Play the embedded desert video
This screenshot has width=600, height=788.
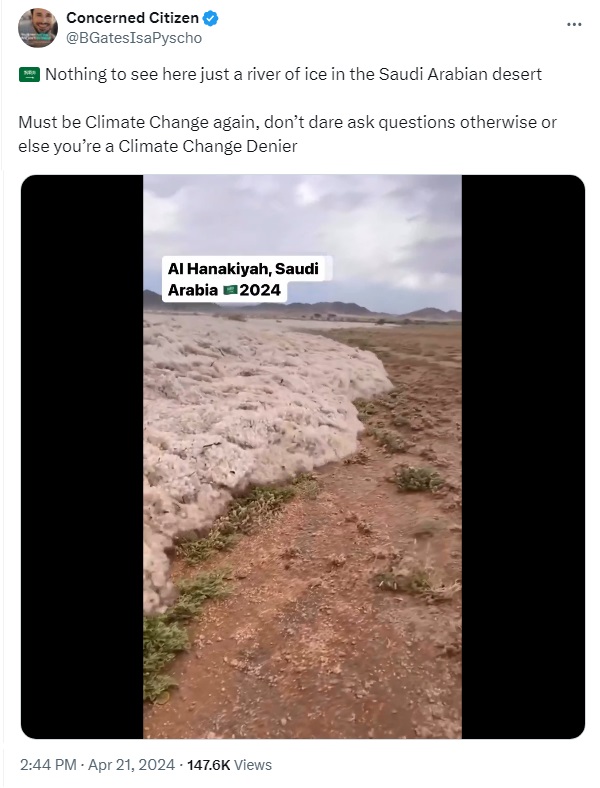[303, 456]
